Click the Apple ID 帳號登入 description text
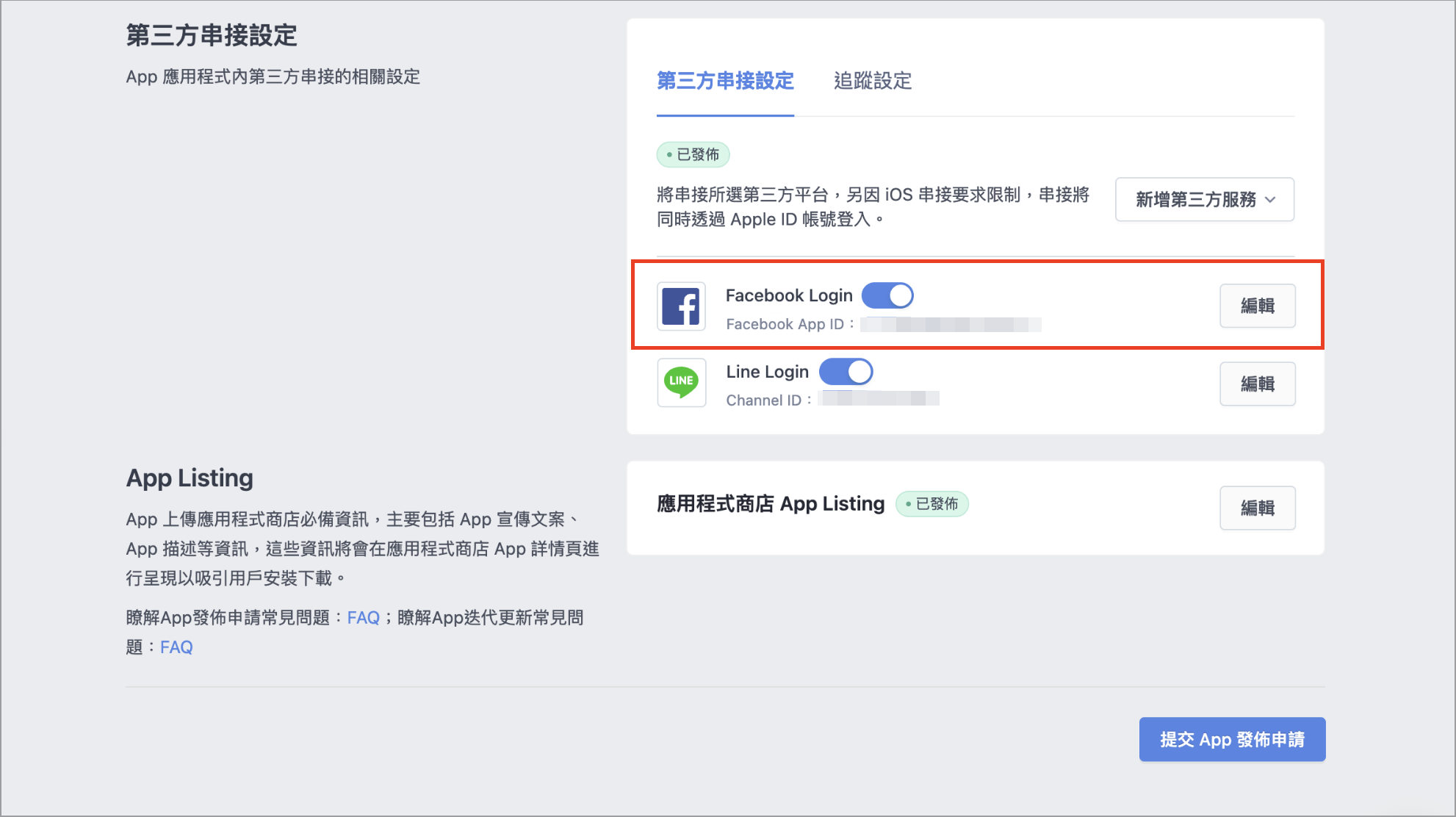 (873, 207)
